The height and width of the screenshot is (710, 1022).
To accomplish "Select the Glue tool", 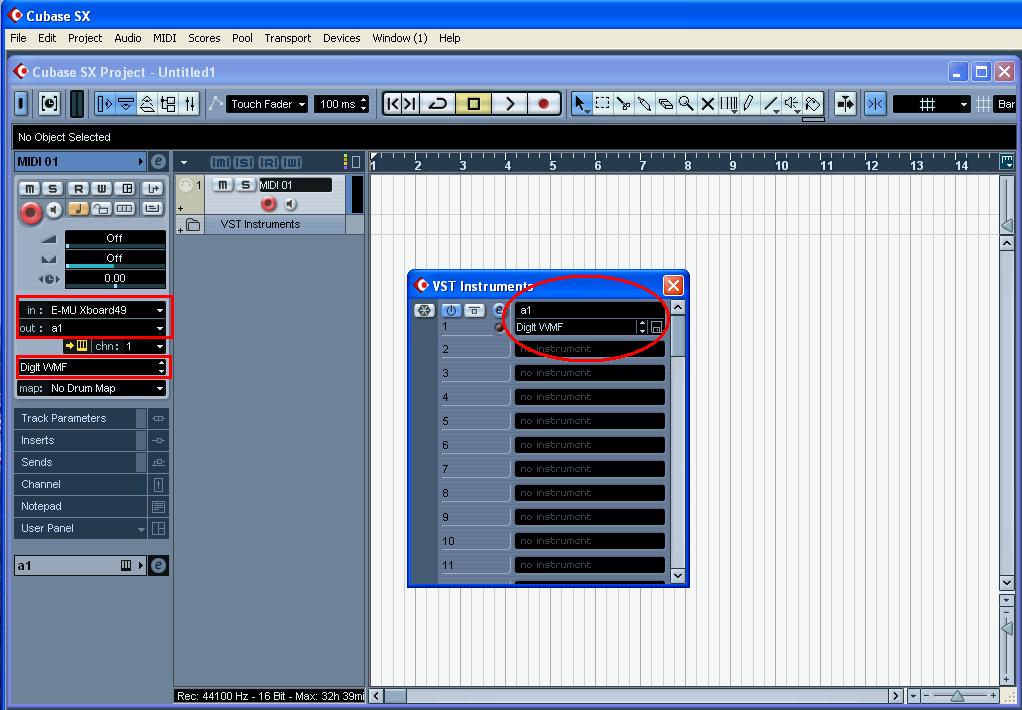I will pyautogui.click(x=645, y=104).
